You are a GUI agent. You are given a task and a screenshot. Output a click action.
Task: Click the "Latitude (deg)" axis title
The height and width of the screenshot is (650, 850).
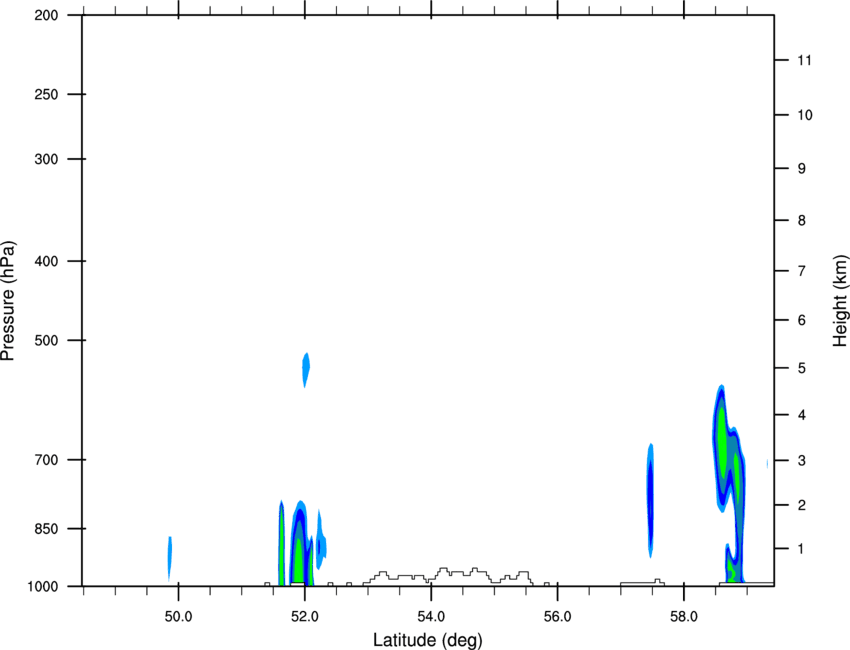click(427, 640)
